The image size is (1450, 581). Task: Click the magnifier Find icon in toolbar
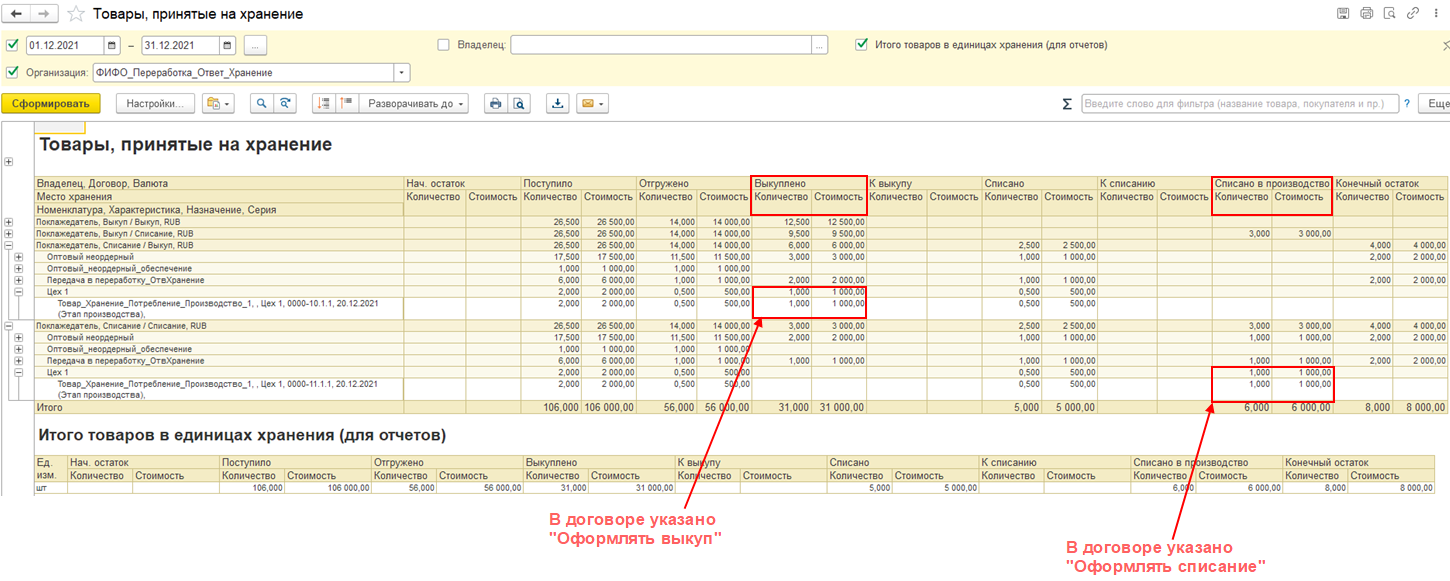(x=261, y=103)
